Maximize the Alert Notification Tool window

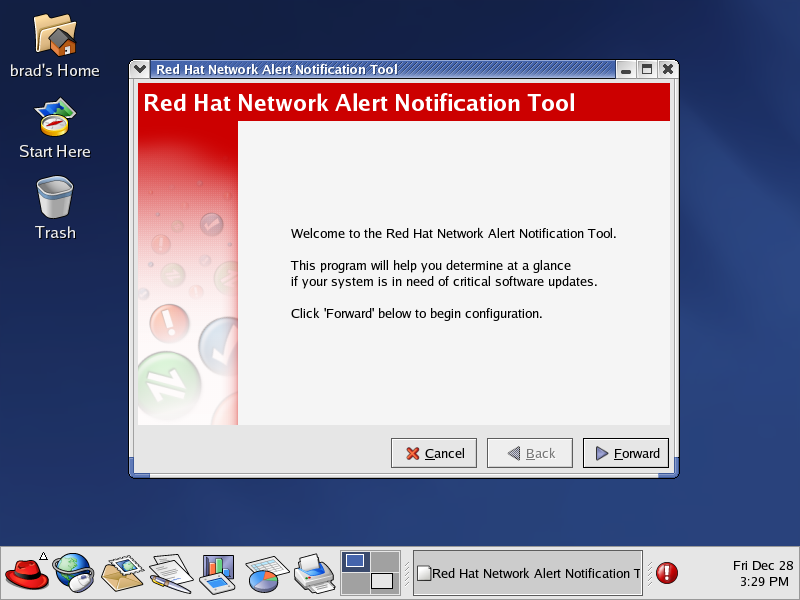[646, 69]
